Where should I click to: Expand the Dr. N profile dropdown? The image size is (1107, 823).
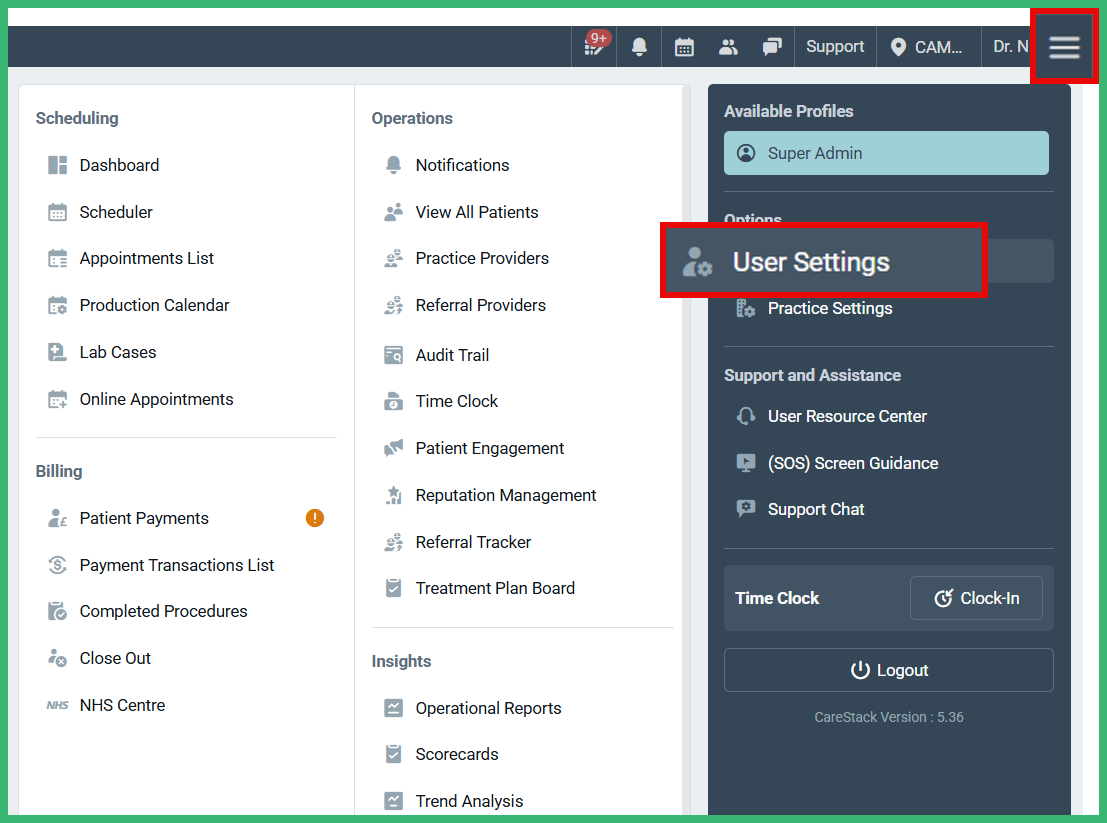(1010, 46)
